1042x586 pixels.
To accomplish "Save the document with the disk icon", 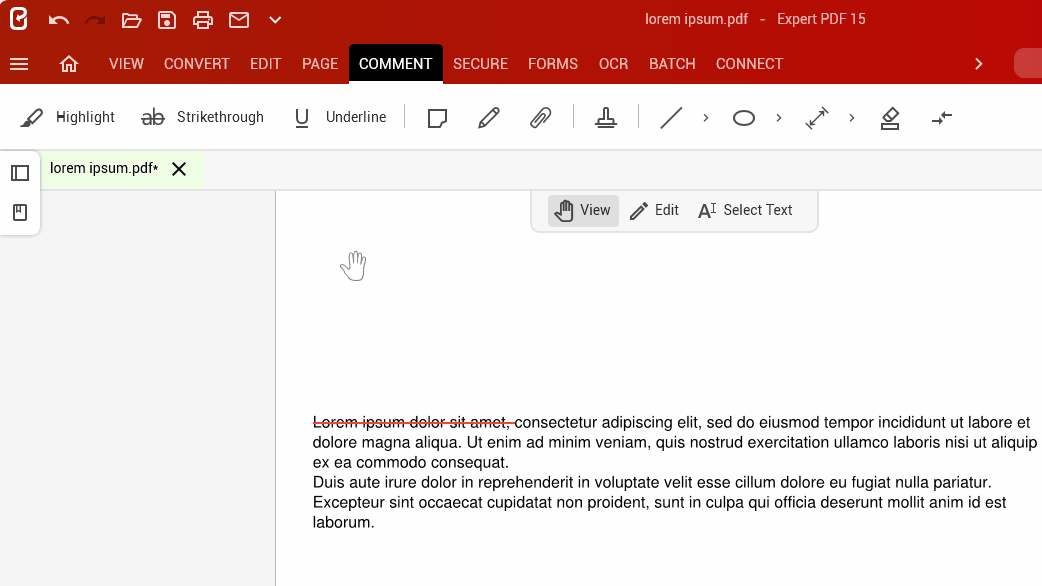I will 167,20.
